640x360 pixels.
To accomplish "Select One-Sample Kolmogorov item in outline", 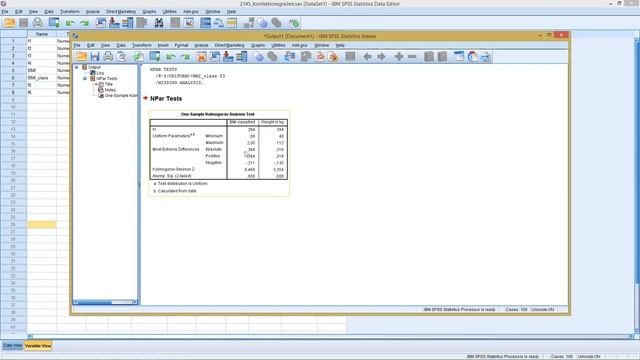I will pos(121,96).
